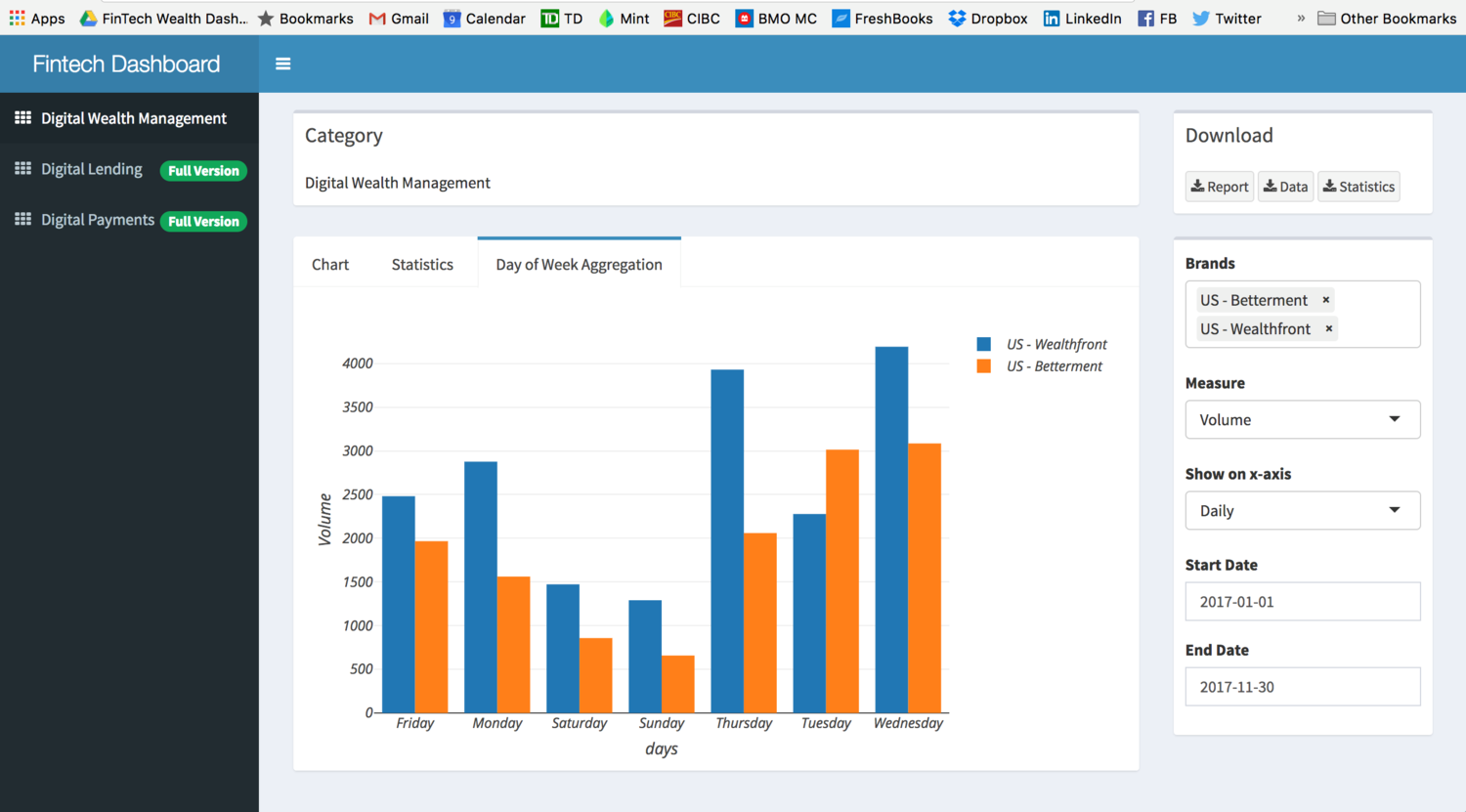Open the CIBC bookmark
Image resolution: width=1466 pixels, height=812 pixels.
(x=692, y=18)
